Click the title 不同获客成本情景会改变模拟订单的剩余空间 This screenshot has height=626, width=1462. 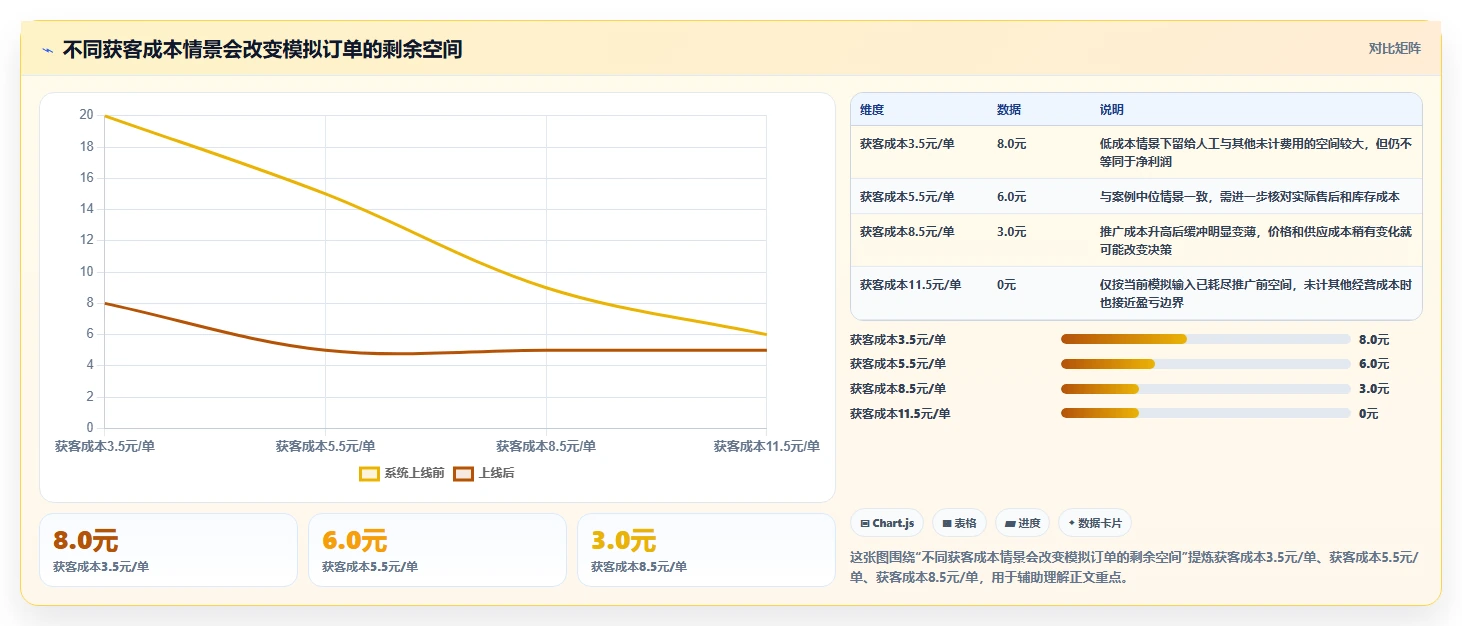[x=262, y=49]
